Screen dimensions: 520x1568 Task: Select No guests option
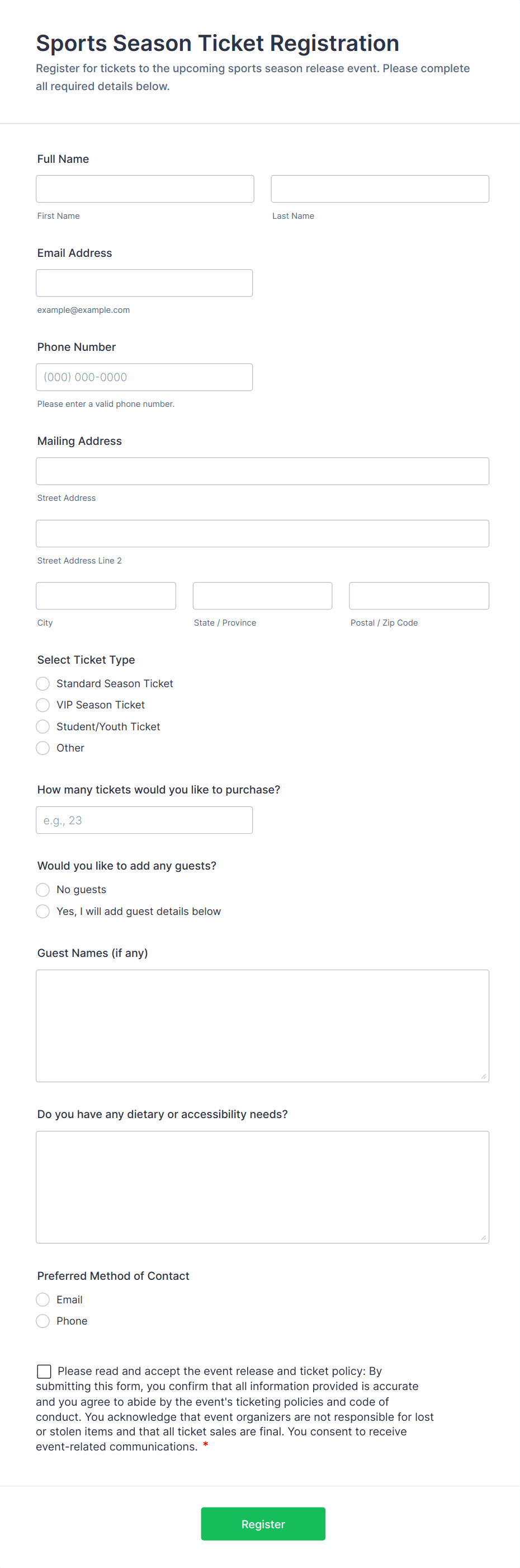click(x=42, y=889)
